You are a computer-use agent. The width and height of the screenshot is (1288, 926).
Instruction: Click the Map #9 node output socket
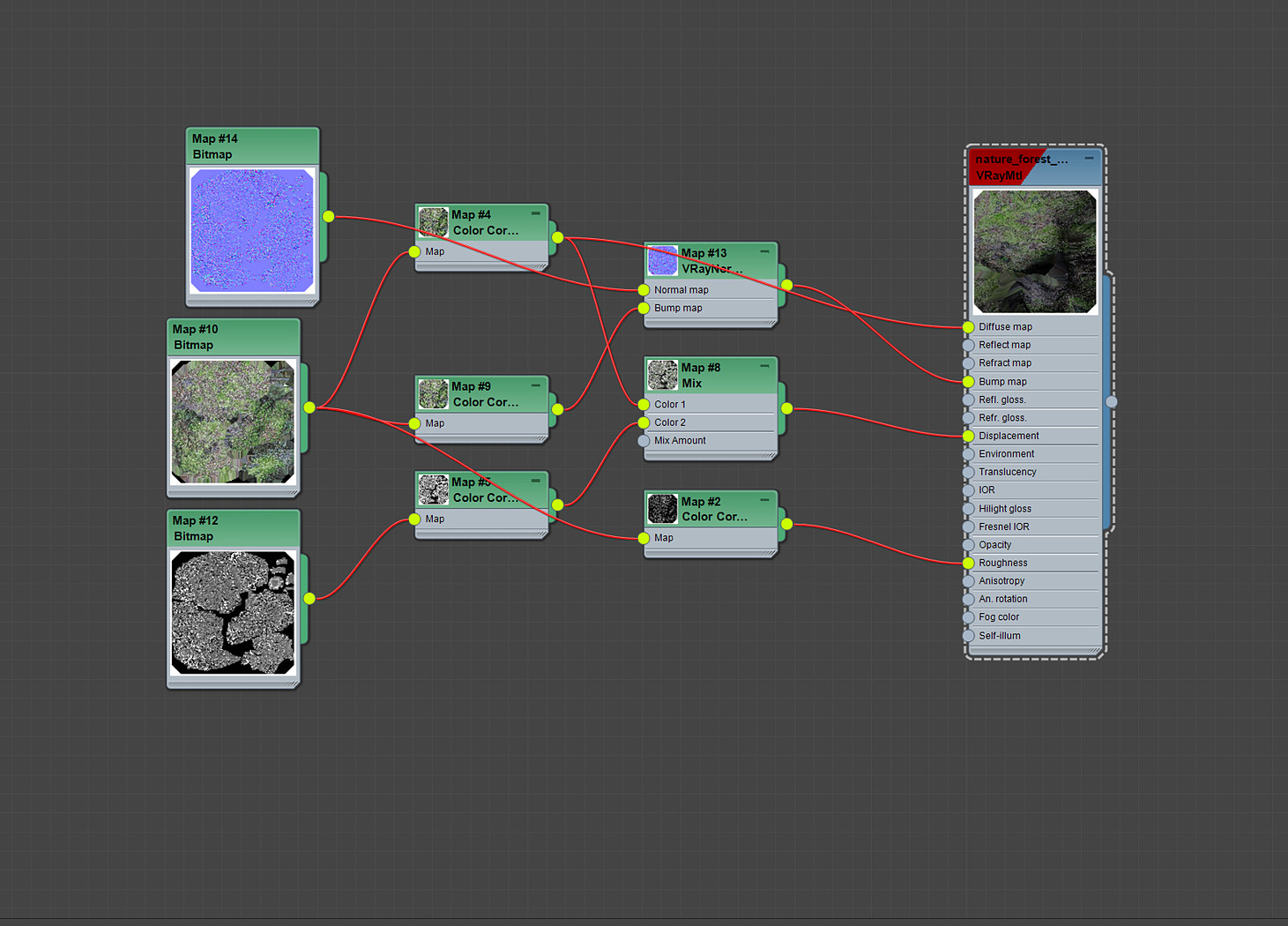click(557, 409)
